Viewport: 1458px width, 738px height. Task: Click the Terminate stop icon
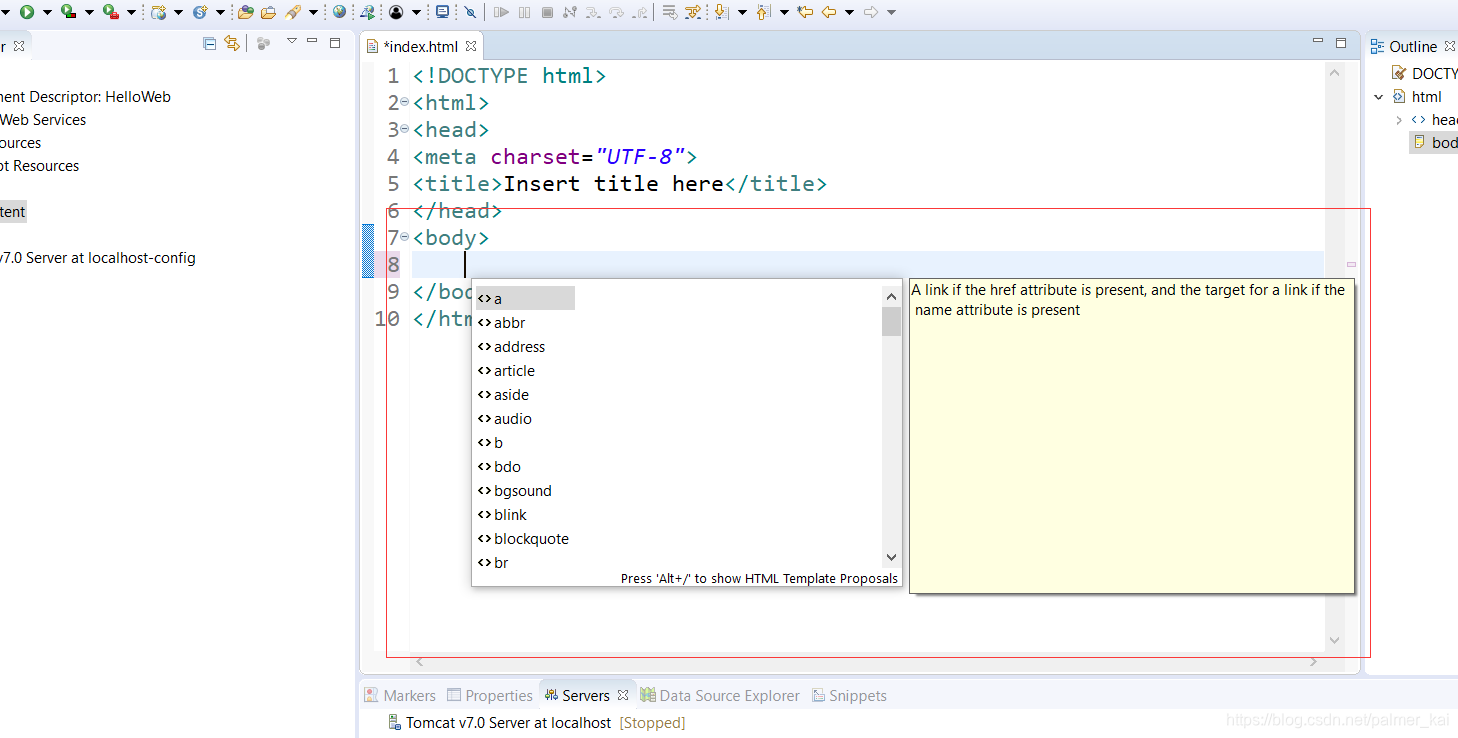(547, 12)
